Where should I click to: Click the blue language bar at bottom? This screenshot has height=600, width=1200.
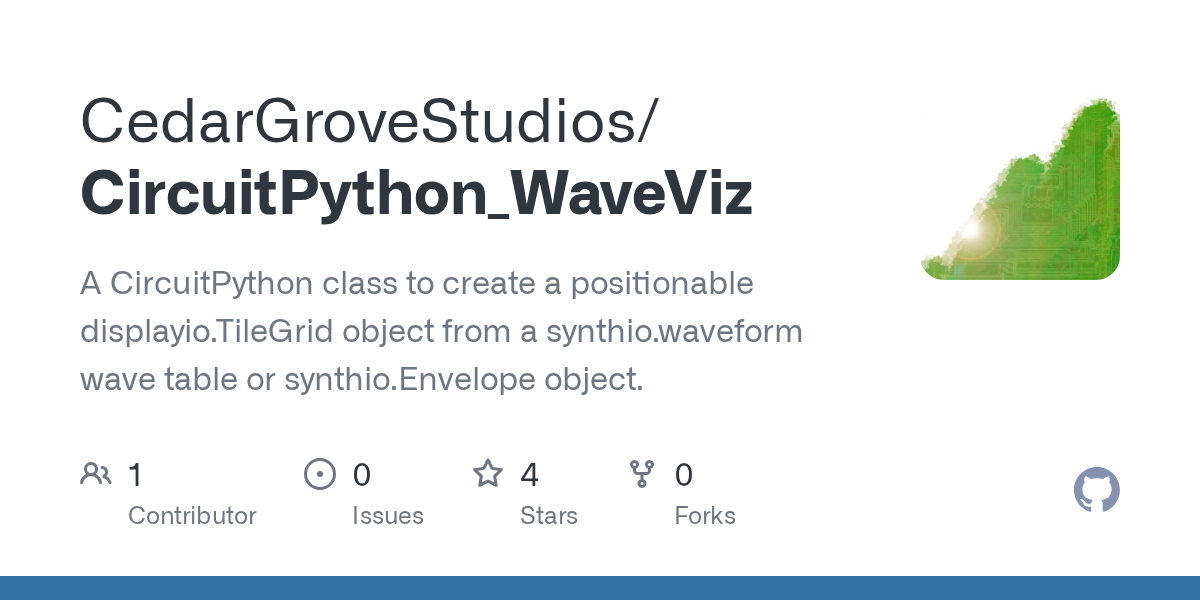click(x=600, y=588)
